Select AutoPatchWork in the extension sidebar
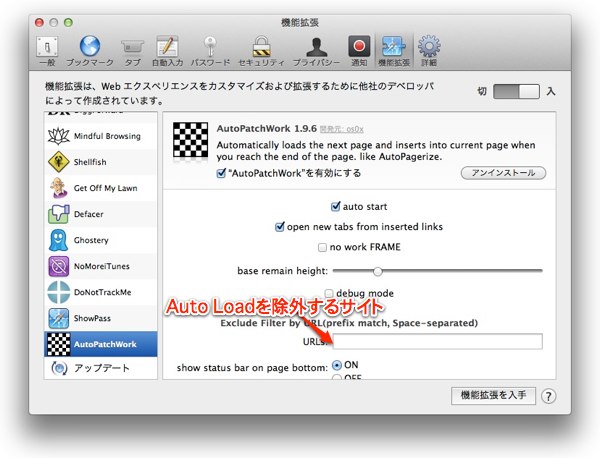 (x=101, y=344)
